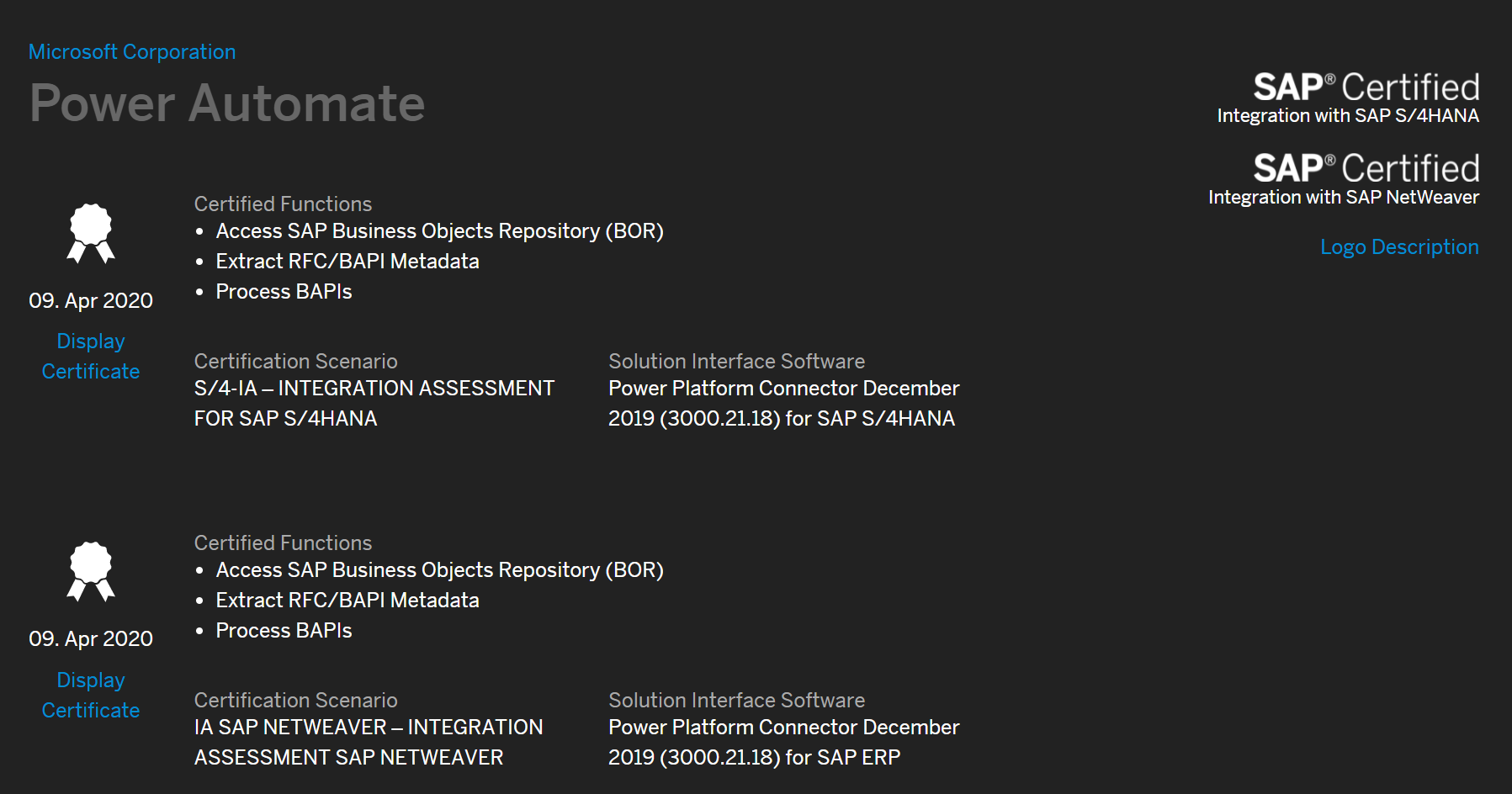1512x794 pixels.
Task: Click the date under the S/4HANA certification ribbon
Action: [91, 301]
